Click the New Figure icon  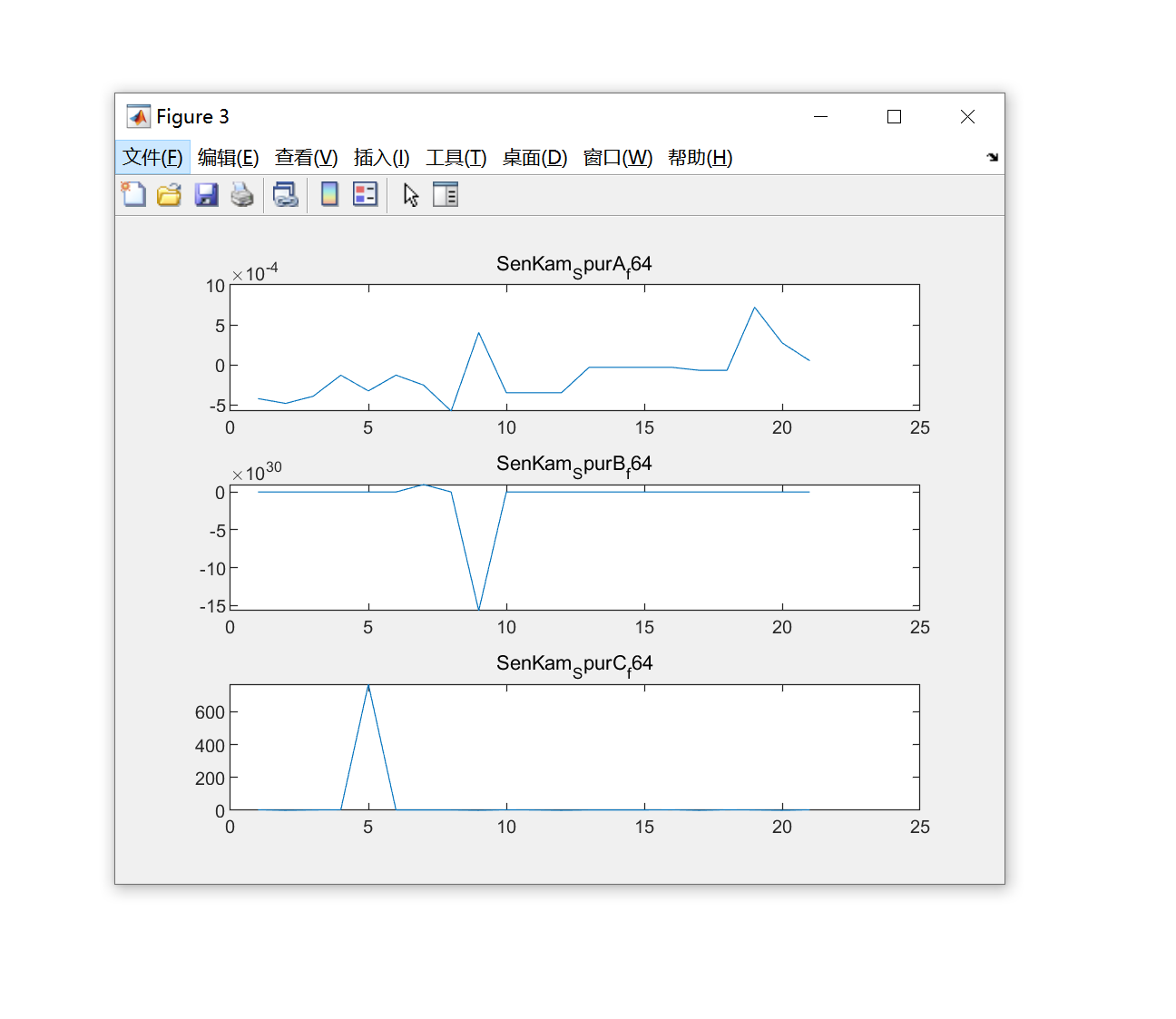click(x=133, y=194)
